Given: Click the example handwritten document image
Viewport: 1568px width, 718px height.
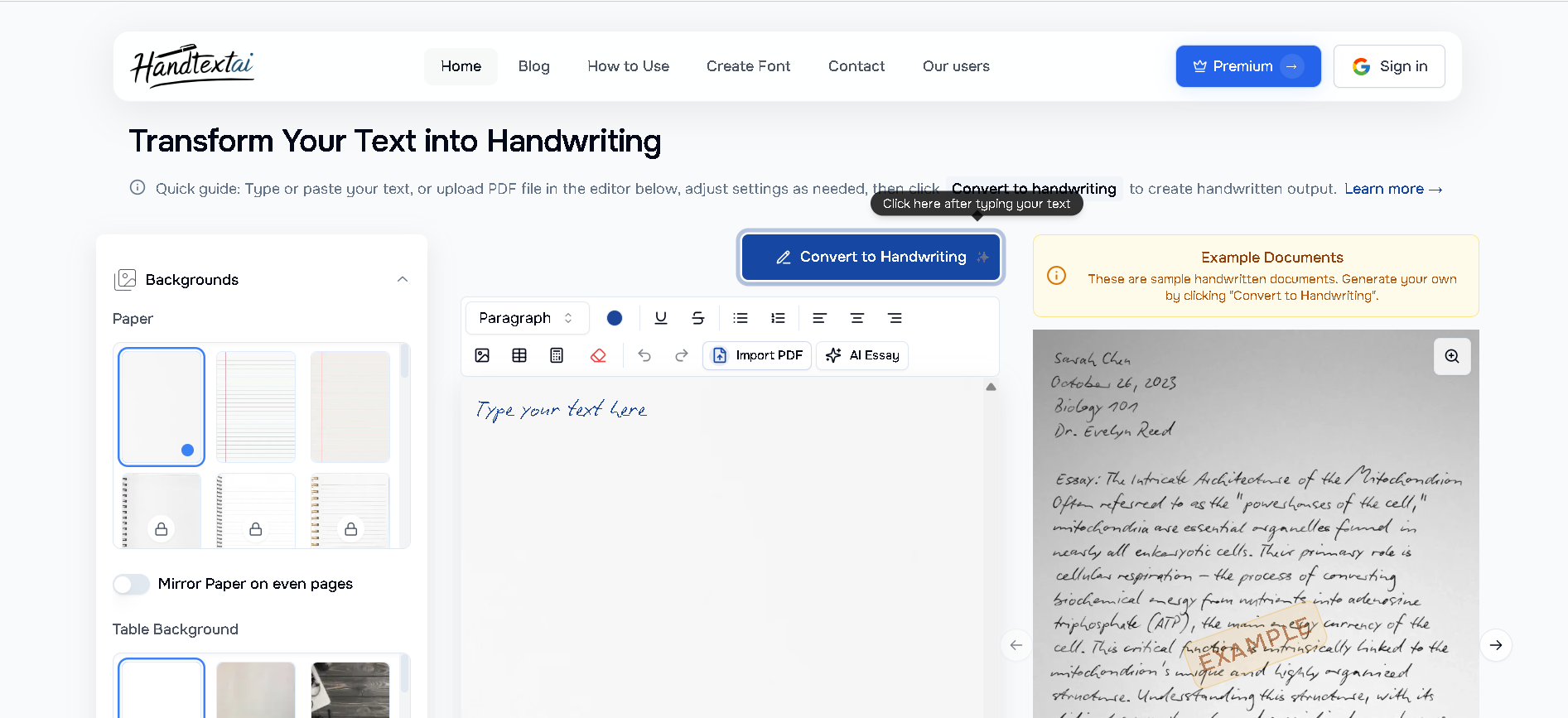Looking at the screenshot, I should coord(1256,523).
